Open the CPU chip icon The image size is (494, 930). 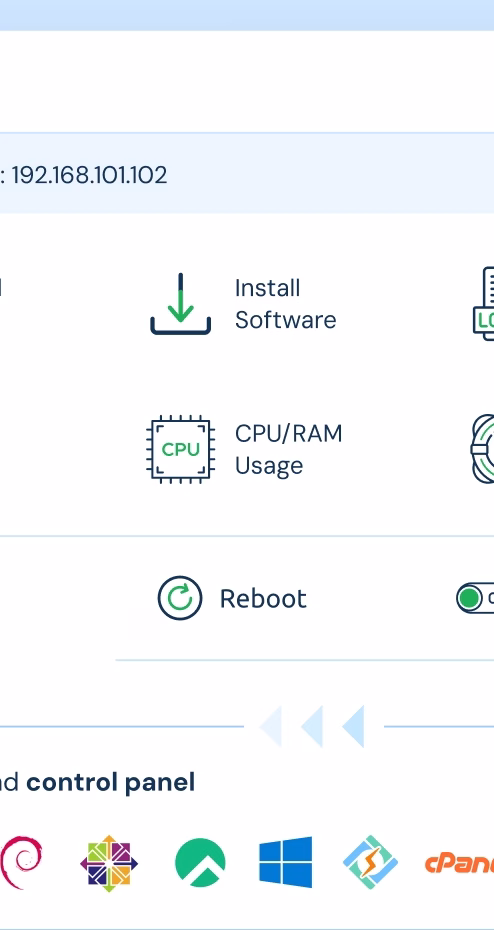180,449
